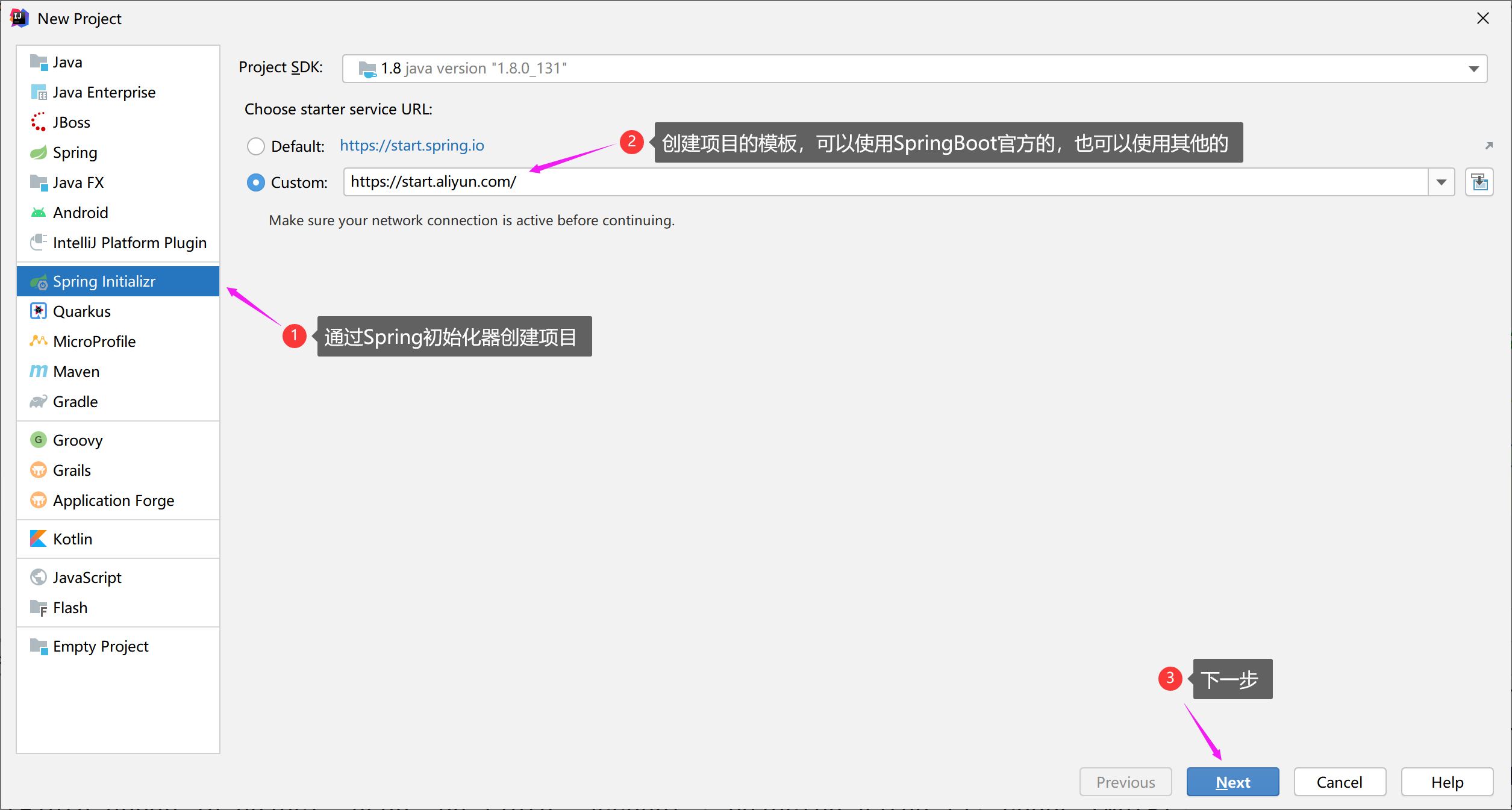
Task: Choose Java in the project type list
Action: [118, 62]
